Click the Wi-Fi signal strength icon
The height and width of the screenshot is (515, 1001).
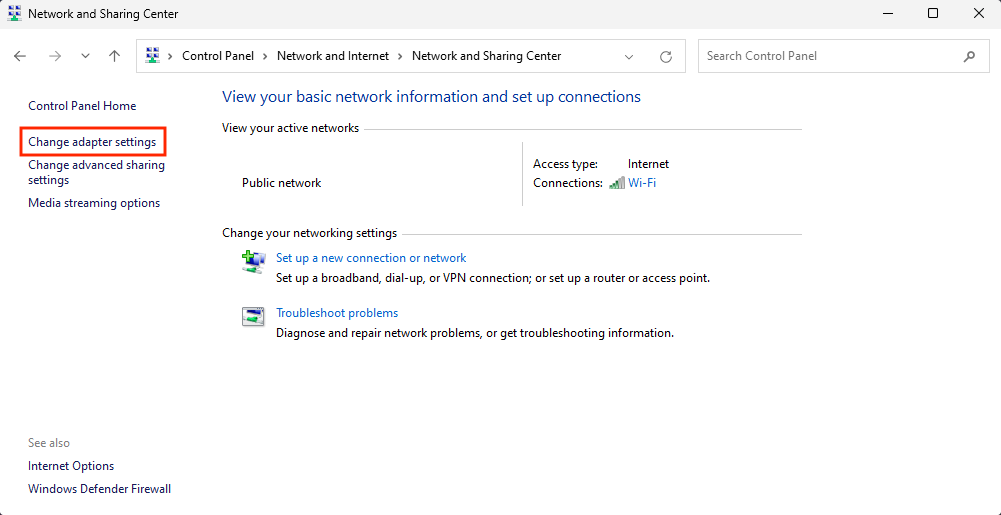pyautogui.click(x=617, y=183)
